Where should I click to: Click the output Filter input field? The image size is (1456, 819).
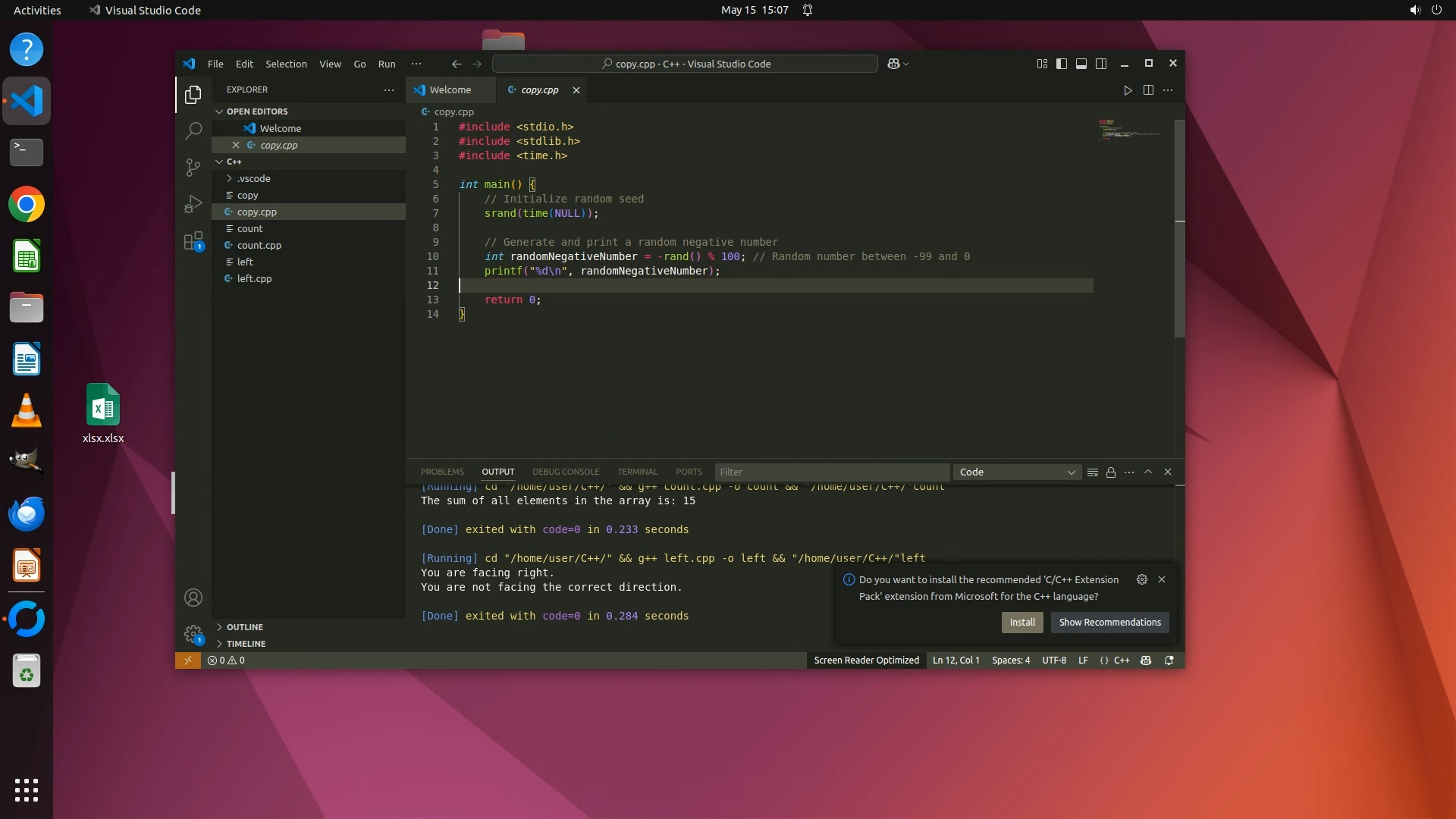(831, 472)
